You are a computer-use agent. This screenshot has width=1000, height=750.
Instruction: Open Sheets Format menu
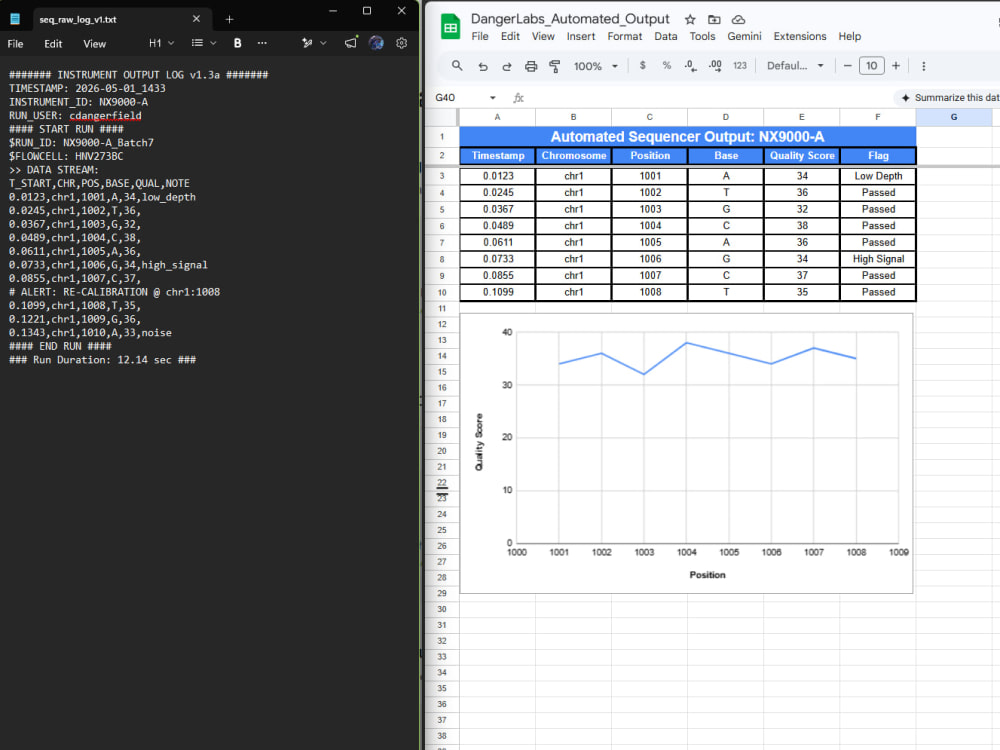(x=624, y=36)
